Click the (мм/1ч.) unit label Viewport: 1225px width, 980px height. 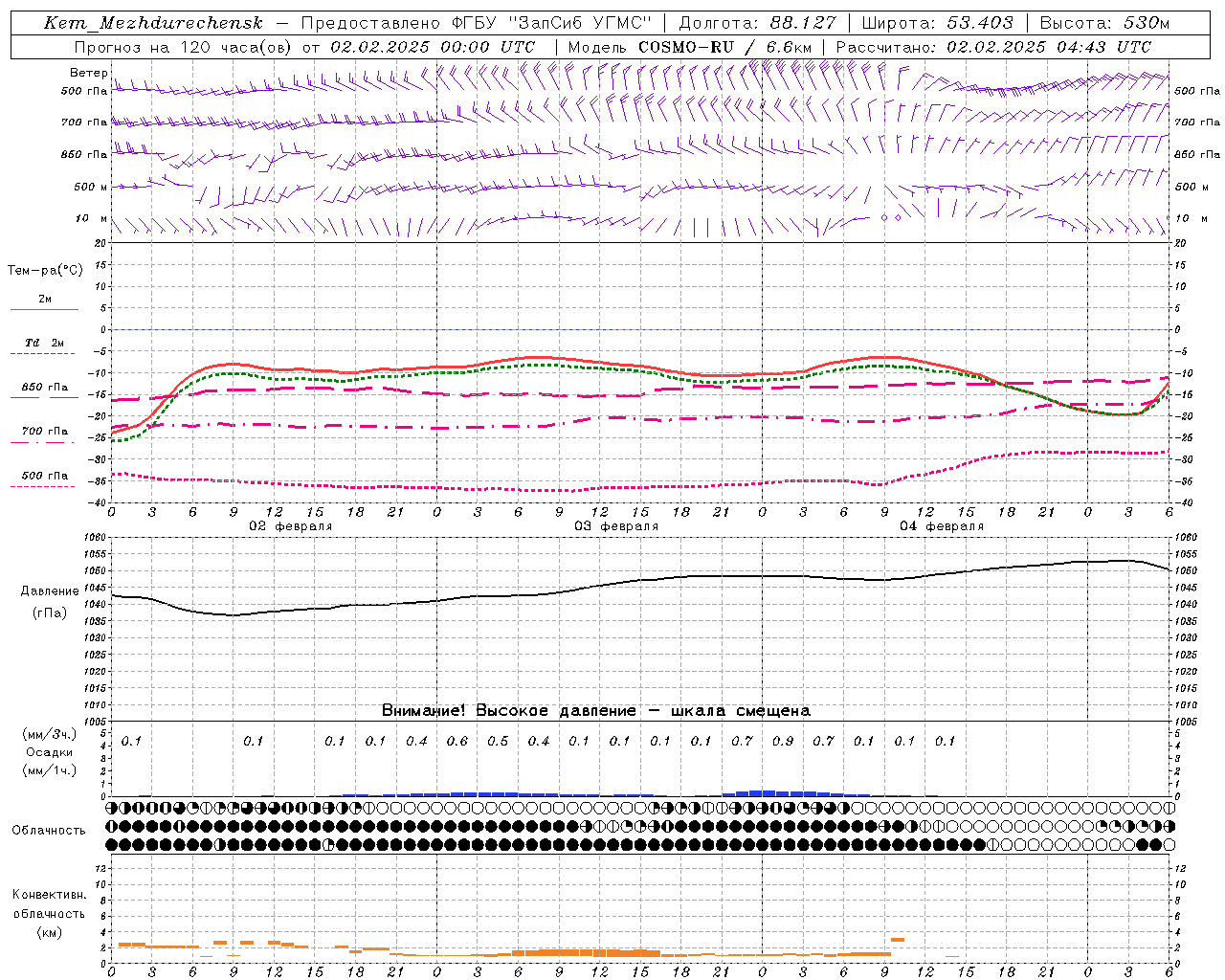[x=49, y=770]
